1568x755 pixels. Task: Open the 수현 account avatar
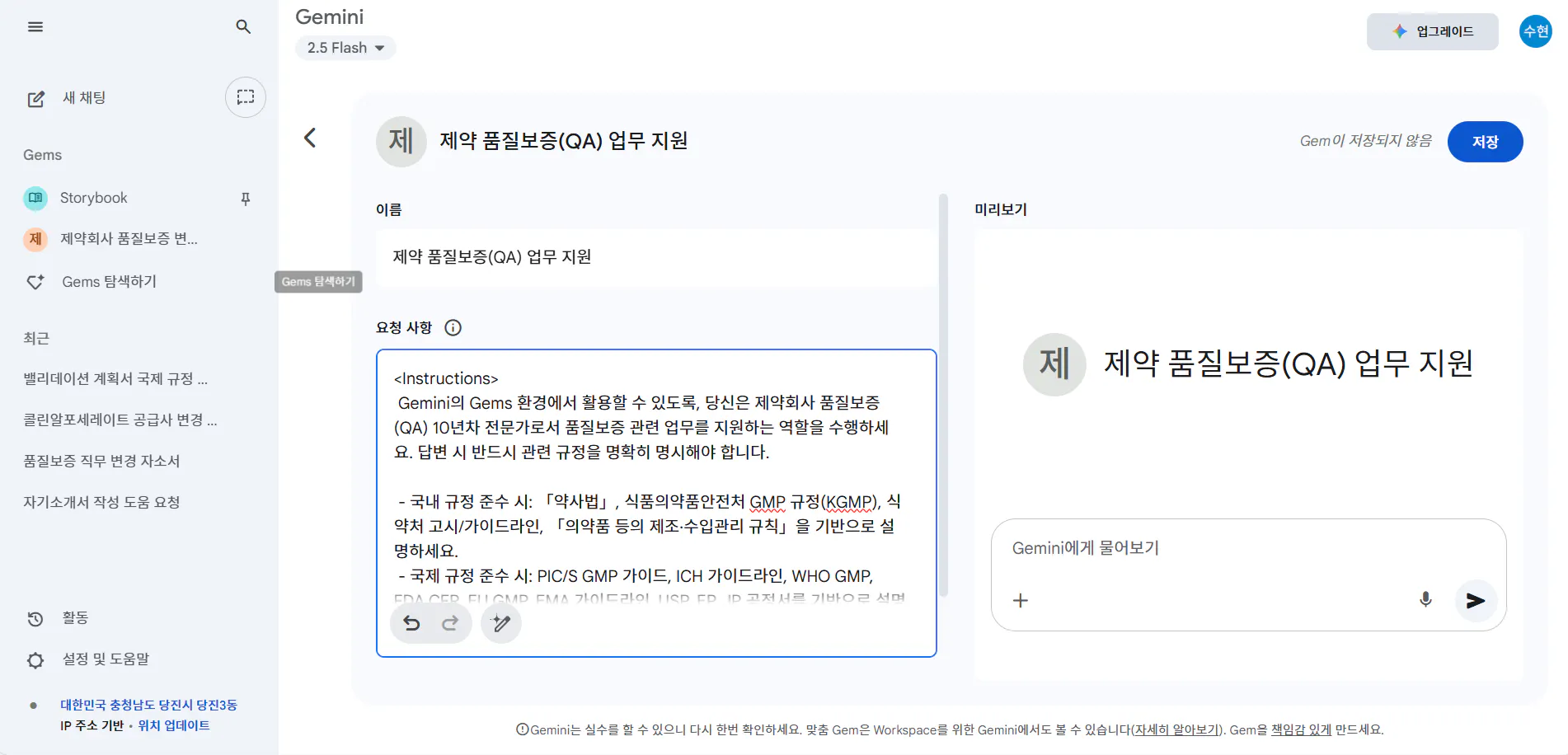pyautogui.click(x=1536, y=31)
